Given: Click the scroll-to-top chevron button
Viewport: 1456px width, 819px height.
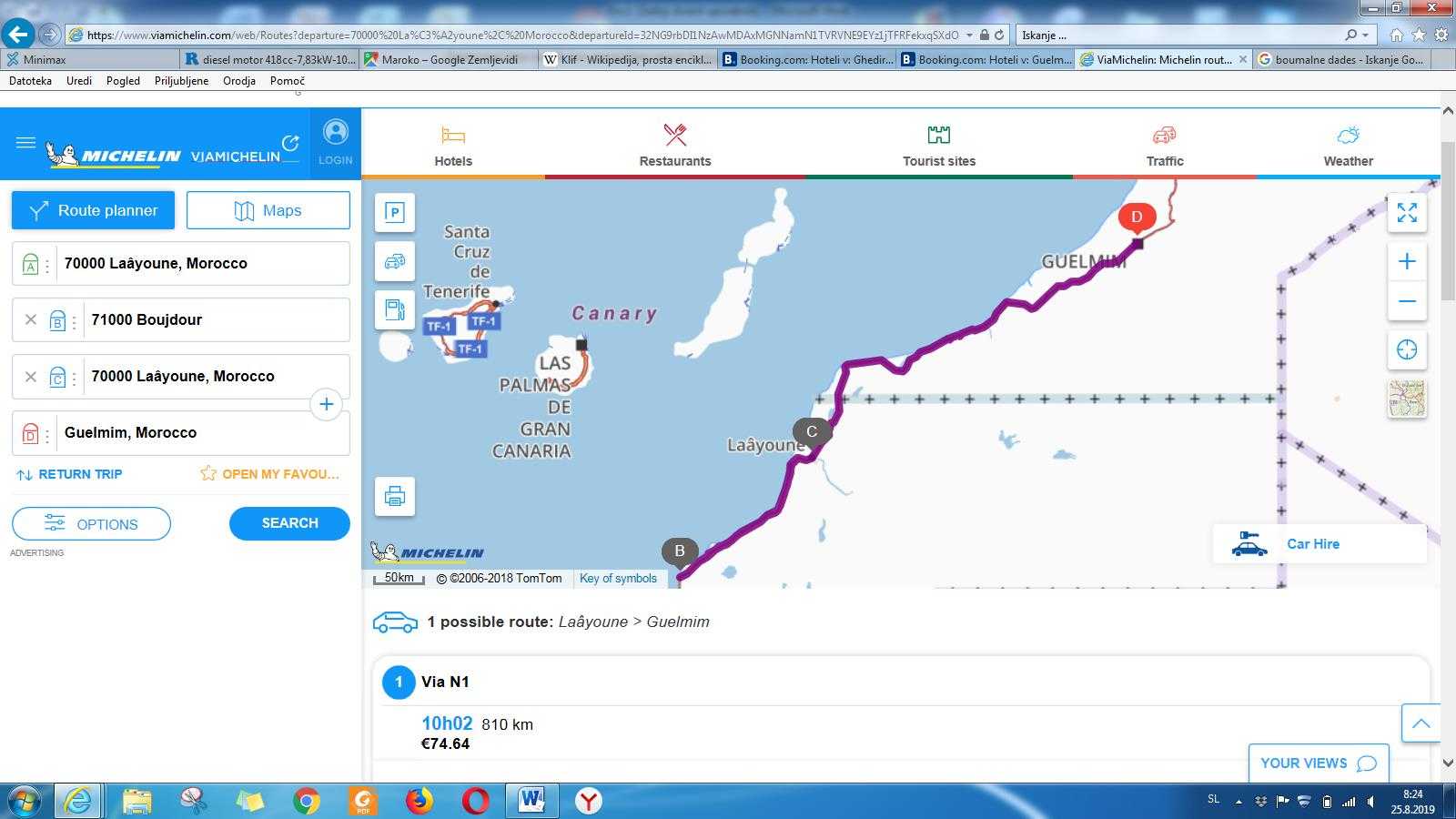Looking at the screenshot, I should (1421, 723).
